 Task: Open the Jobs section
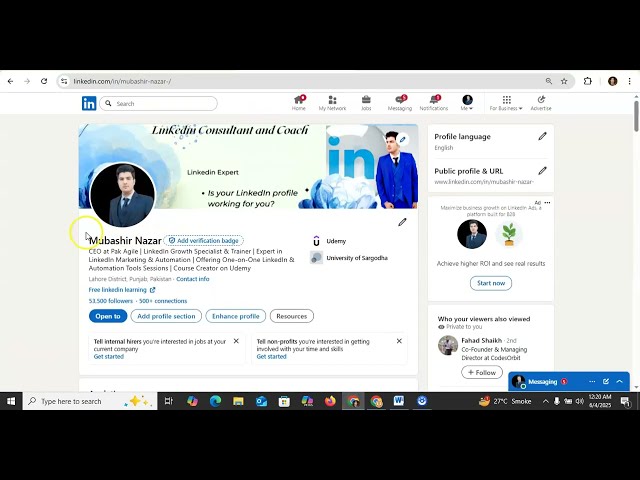coord(366,103)
